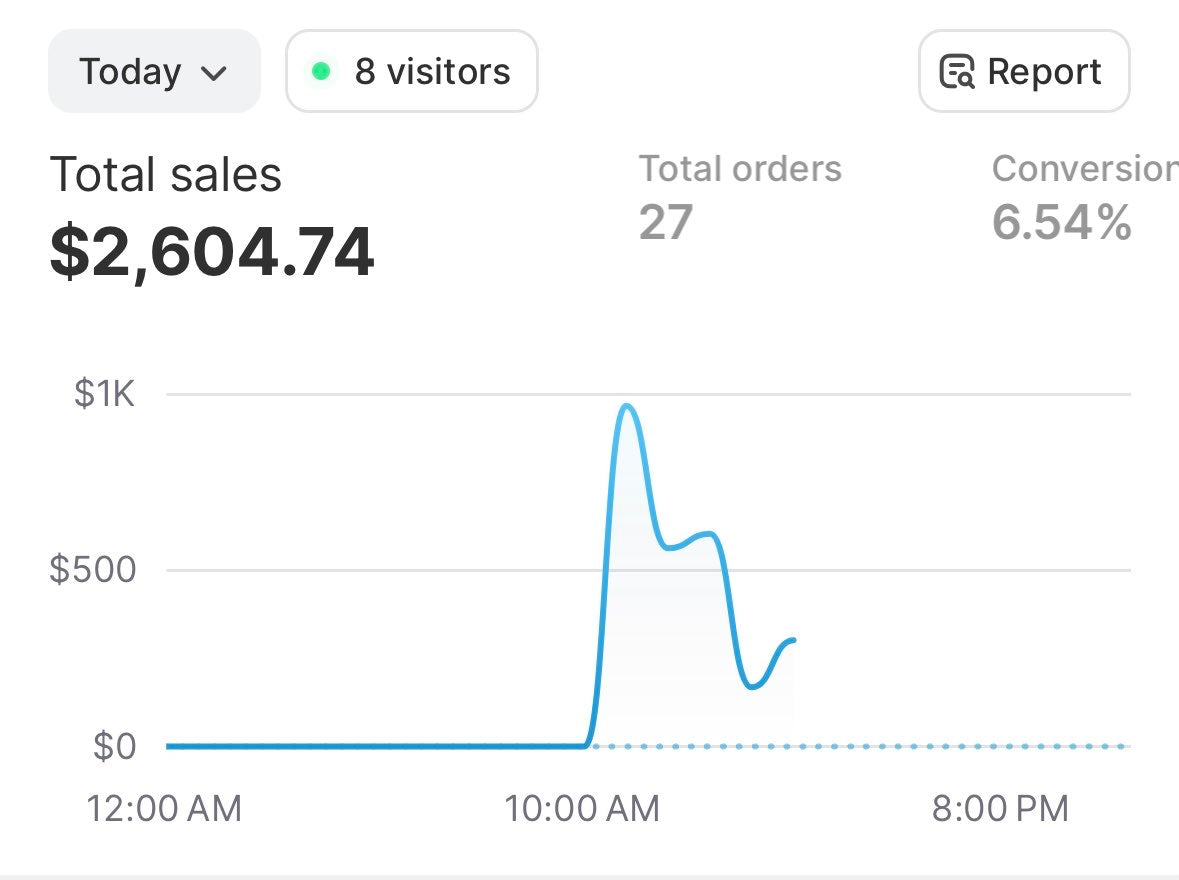Select the Total sales metric heading
The height and width of the screenshot is (880, 1179).
point(166,175)
